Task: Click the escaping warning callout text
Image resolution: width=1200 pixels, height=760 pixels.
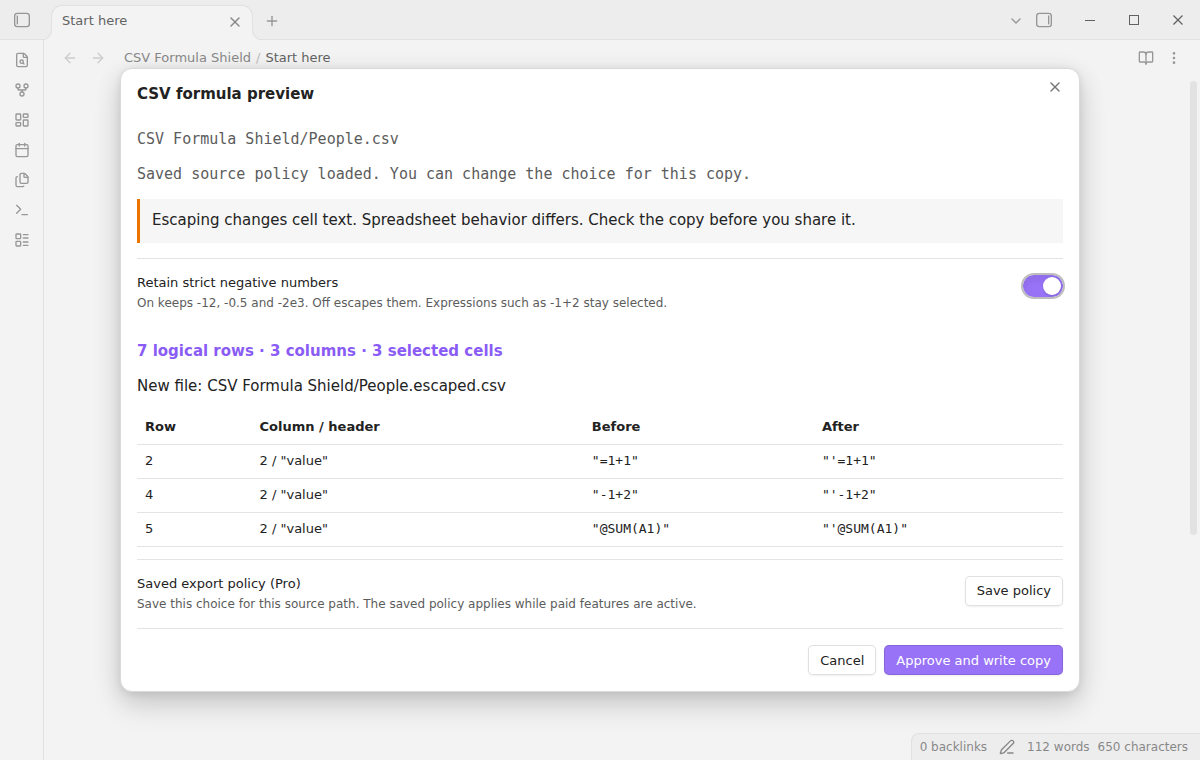Action: click(x=504, y=220)
